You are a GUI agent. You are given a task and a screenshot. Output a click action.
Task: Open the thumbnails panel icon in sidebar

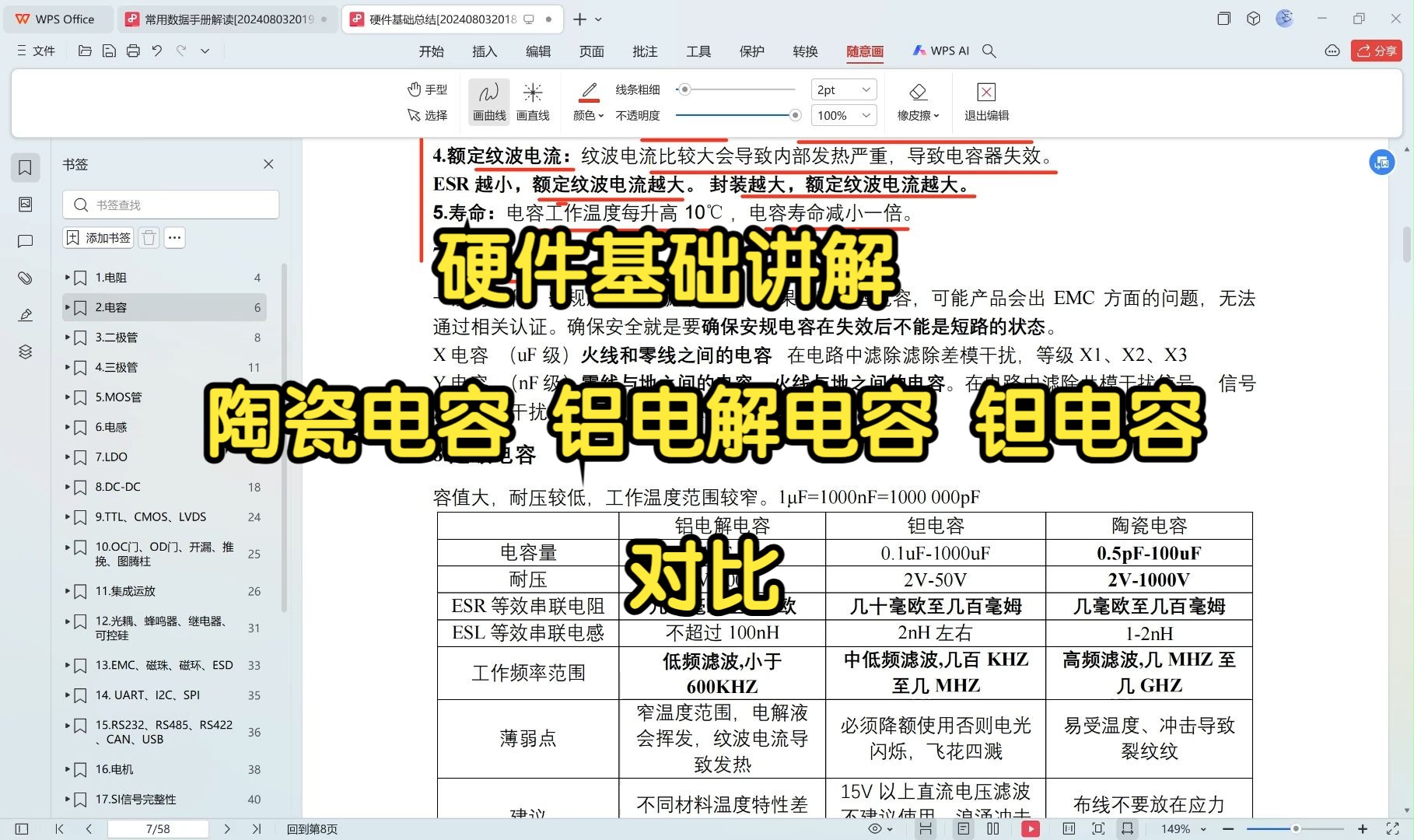[25, 205]
